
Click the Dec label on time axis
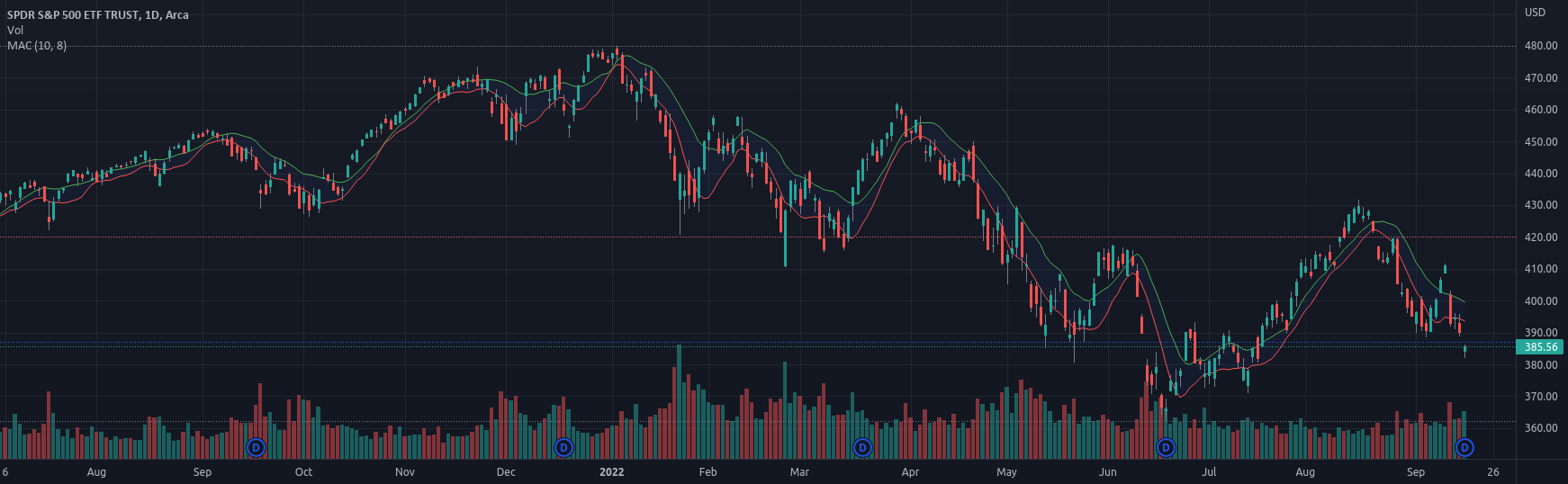coord(506,472)
